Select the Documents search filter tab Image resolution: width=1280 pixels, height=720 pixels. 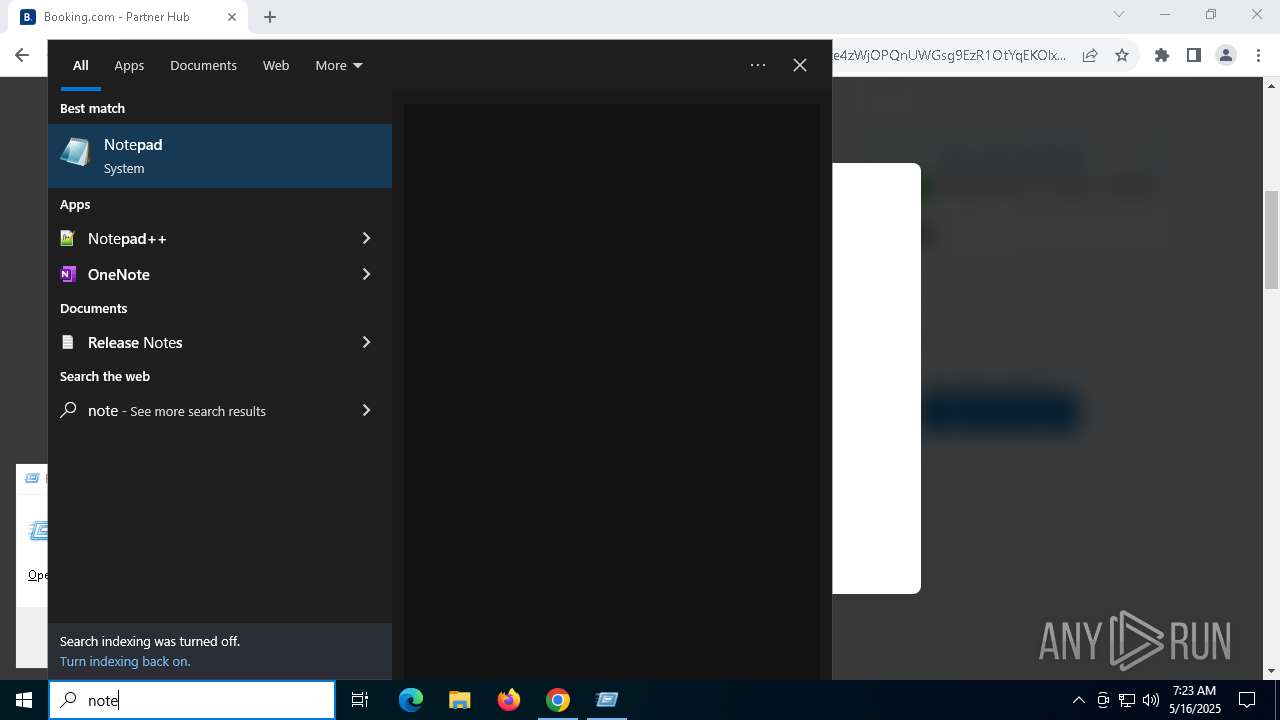coord(203,65)
